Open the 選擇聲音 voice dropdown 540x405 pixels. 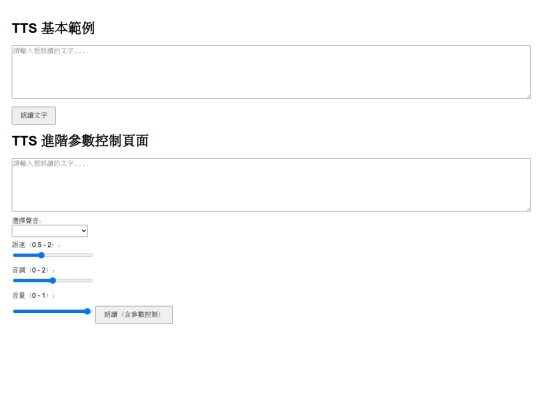50,231
